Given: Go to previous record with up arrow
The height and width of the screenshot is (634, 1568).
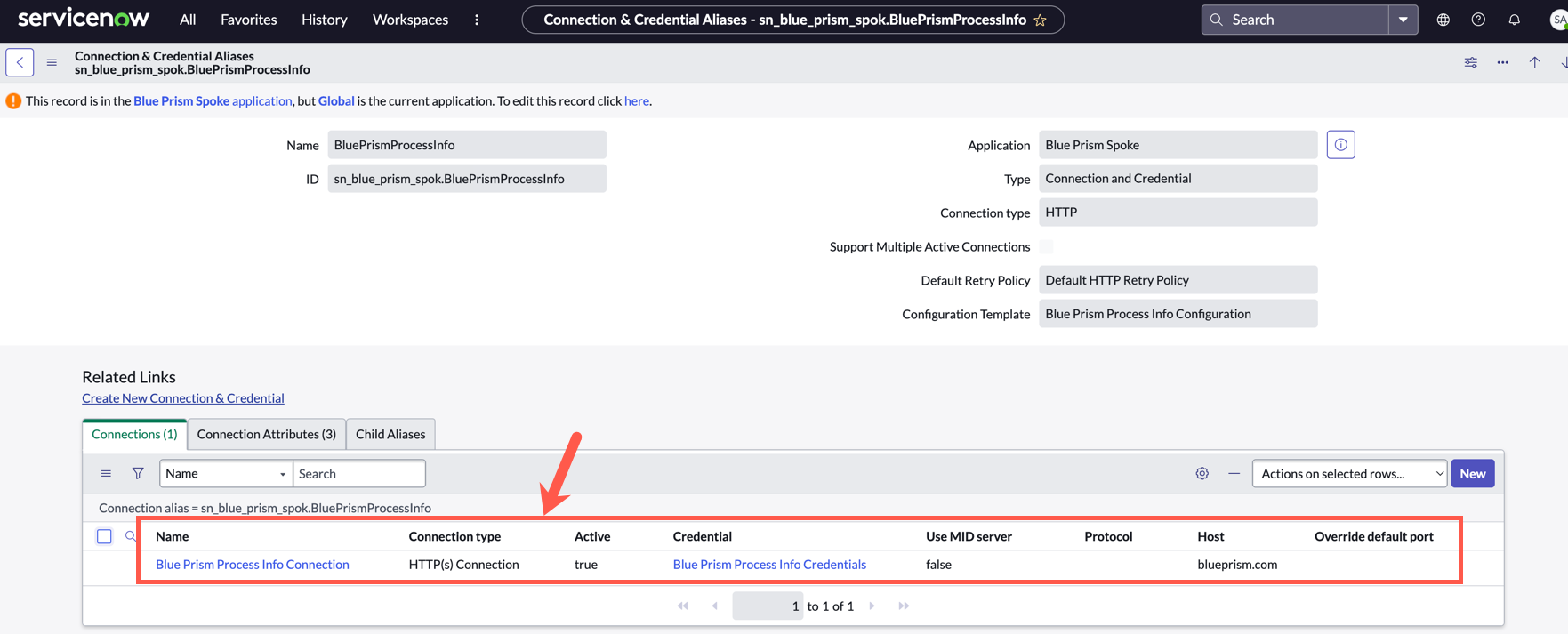Looking at the screenshot, I should tap(1534, 62).
